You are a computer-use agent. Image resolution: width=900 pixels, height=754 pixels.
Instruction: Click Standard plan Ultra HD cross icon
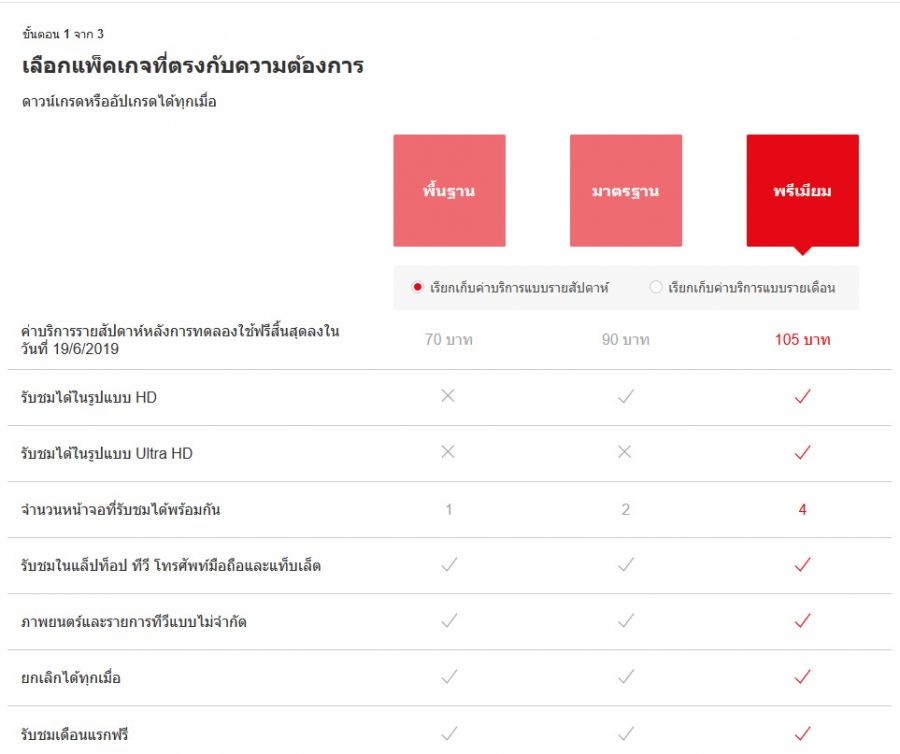(625, 452)
